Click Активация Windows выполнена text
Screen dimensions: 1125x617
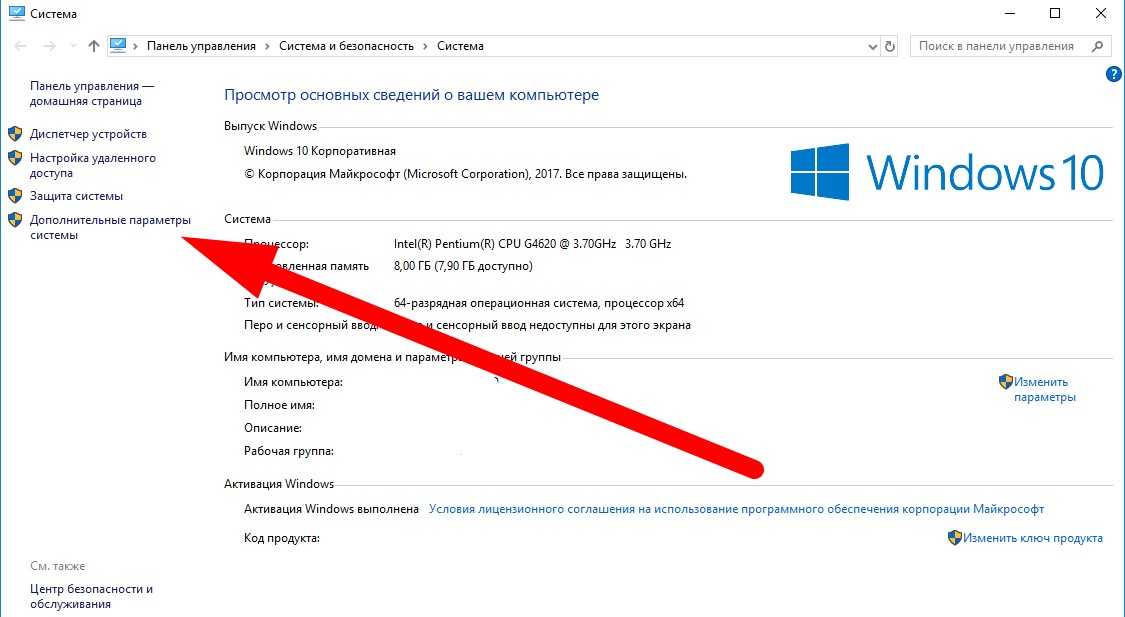331,509
